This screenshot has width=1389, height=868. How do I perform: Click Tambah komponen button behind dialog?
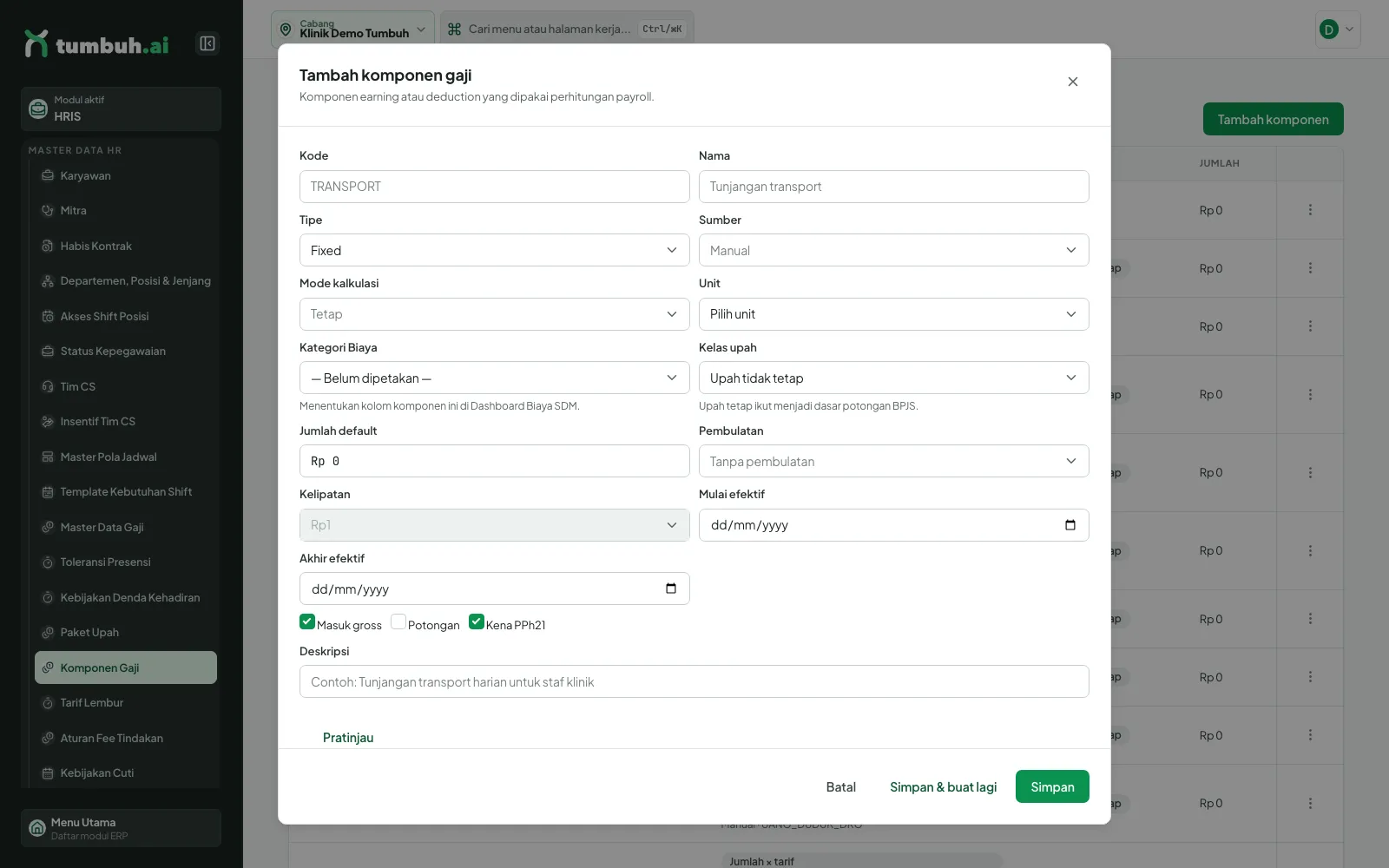pos(1273,119)
